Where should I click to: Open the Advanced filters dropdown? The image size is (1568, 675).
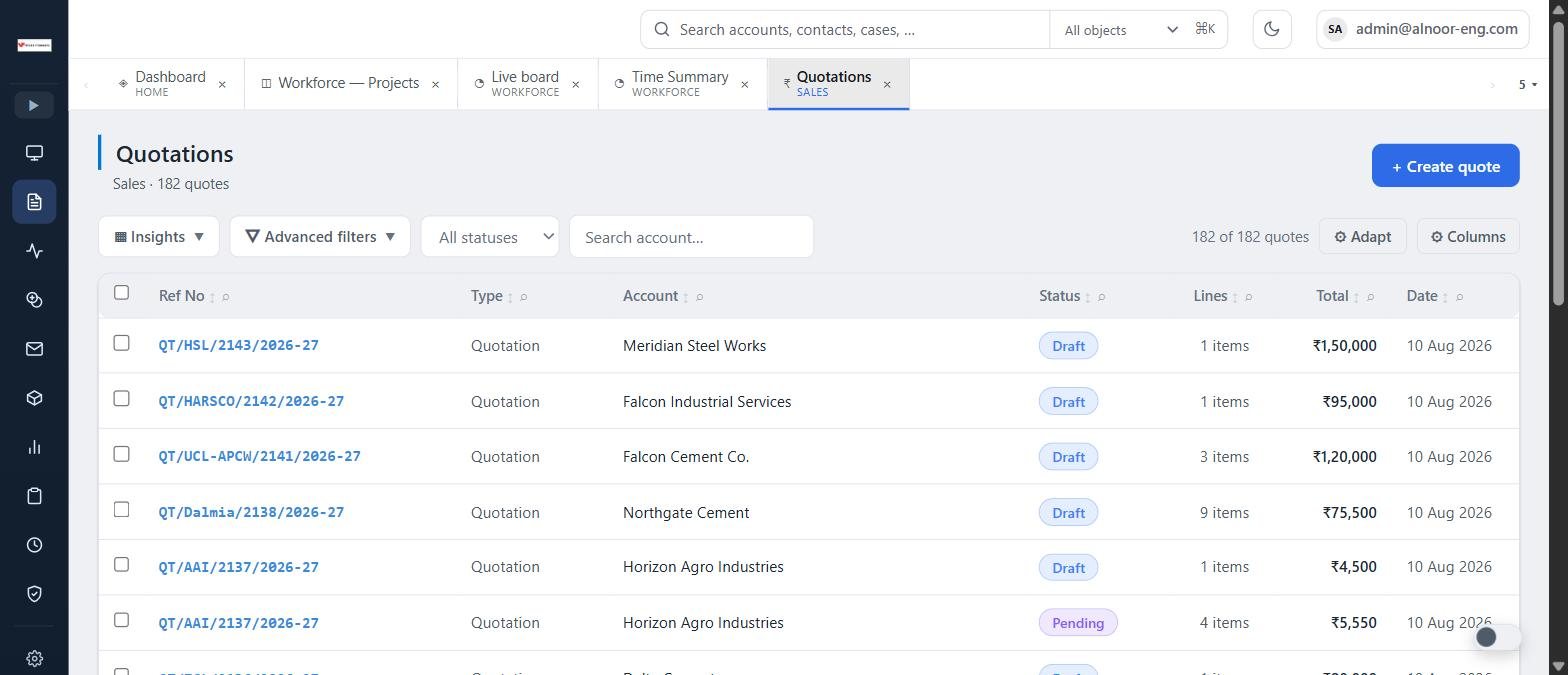click(x=320, y=237)
